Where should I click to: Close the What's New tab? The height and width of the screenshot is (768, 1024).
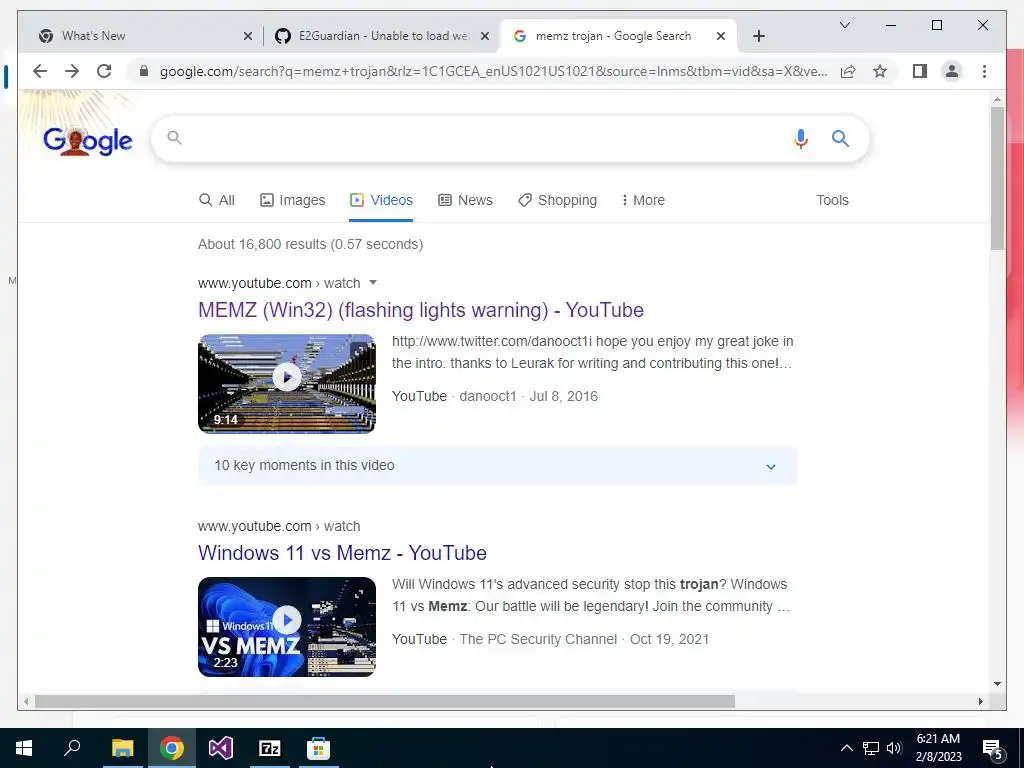[248, 36]
